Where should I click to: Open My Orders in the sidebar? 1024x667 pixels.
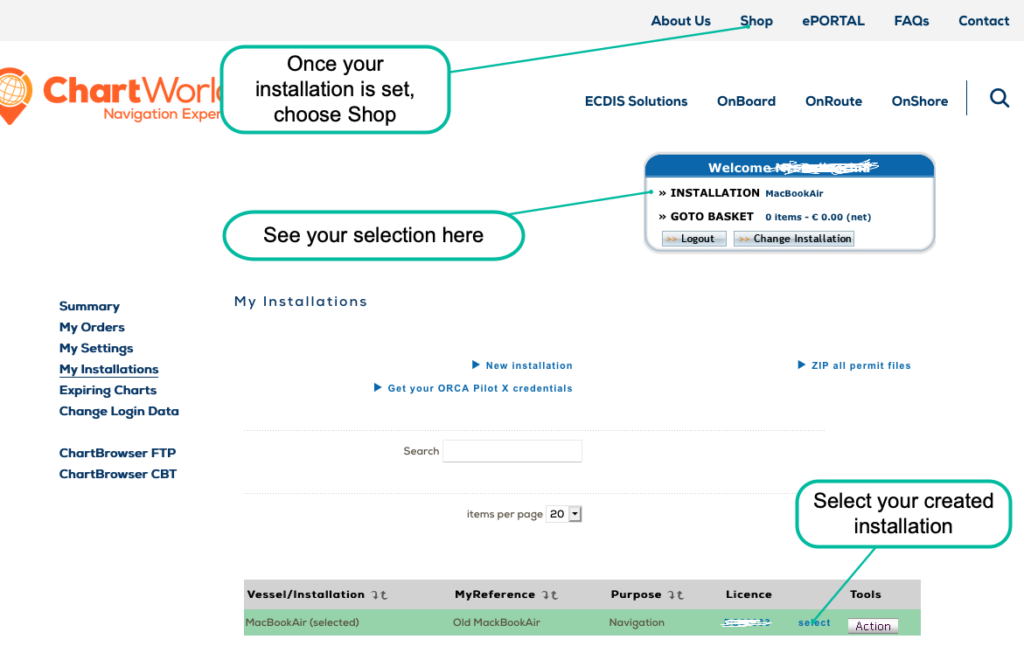click(91, 327)
